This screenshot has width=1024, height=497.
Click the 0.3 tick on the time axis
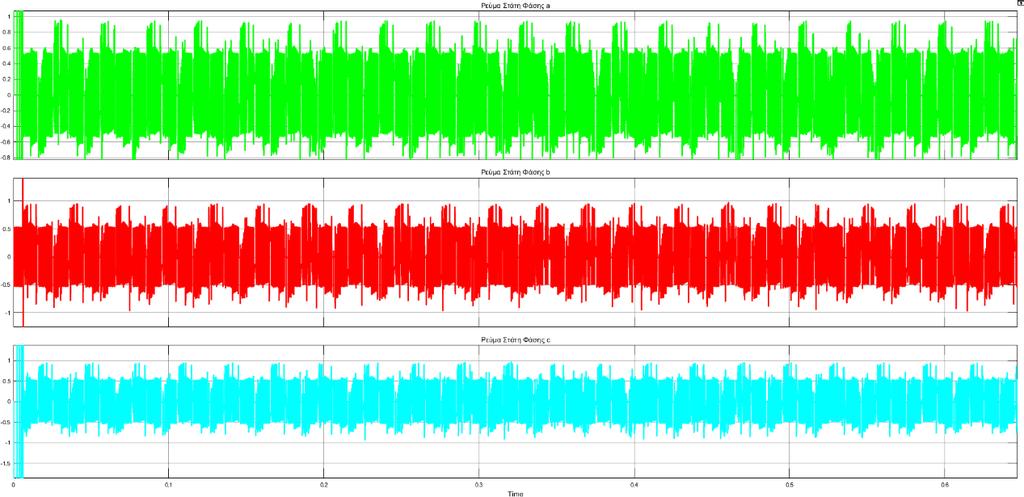tap(479, 486)
